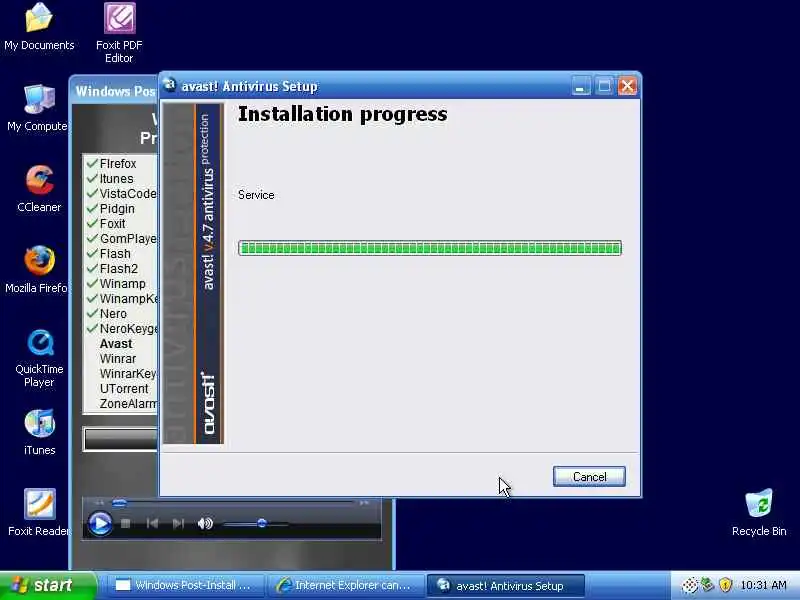Open Foxit Reader desktop icon
This screenshot has width=800, height=600.
[39, 512]
